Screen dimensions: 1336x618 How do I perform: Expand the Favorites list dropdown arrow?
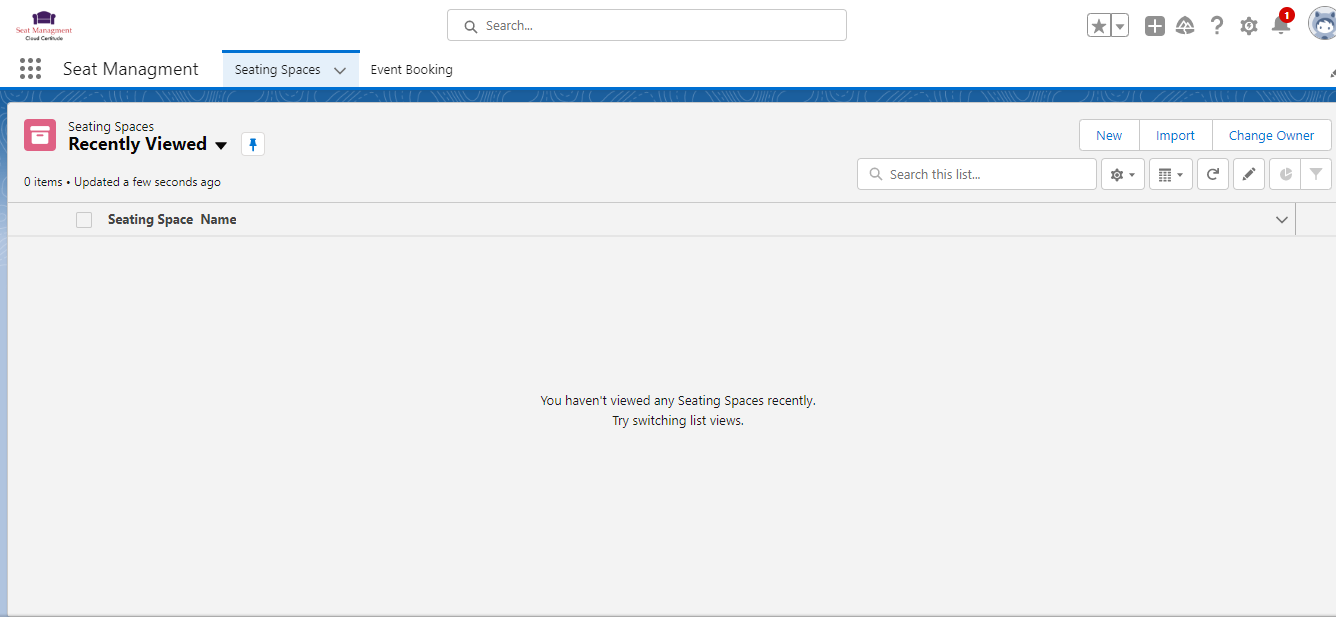click(x=1120, y=26)
